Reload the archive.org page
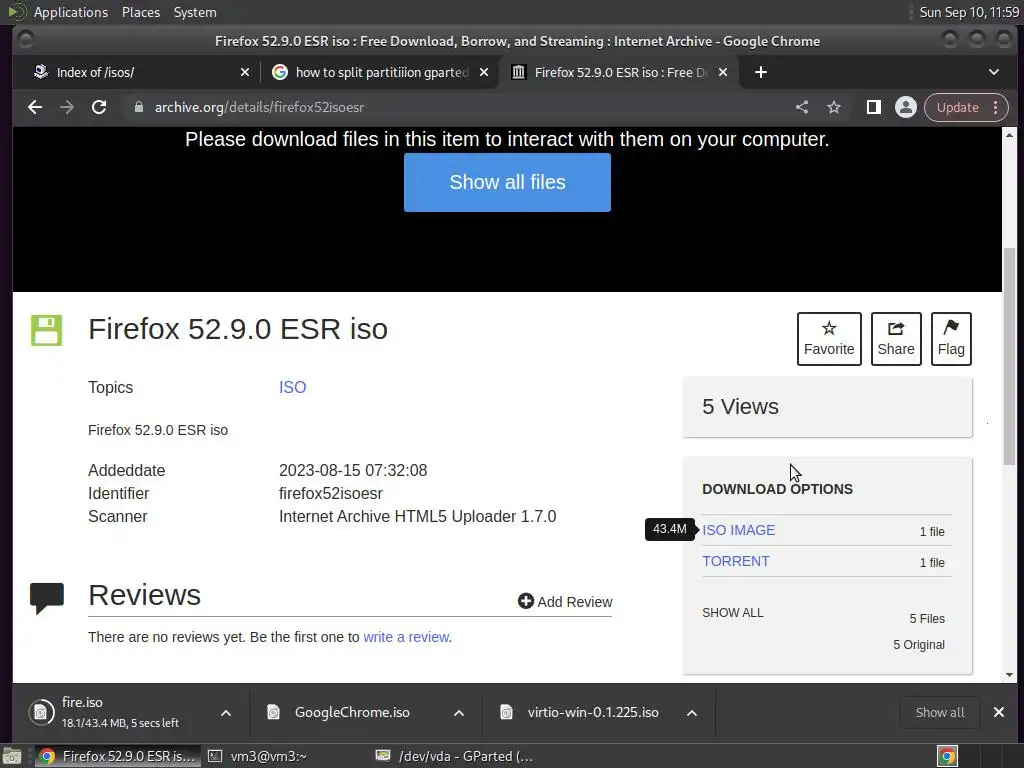The height and width of the screenshot is (768, 1024). (99, 107)
